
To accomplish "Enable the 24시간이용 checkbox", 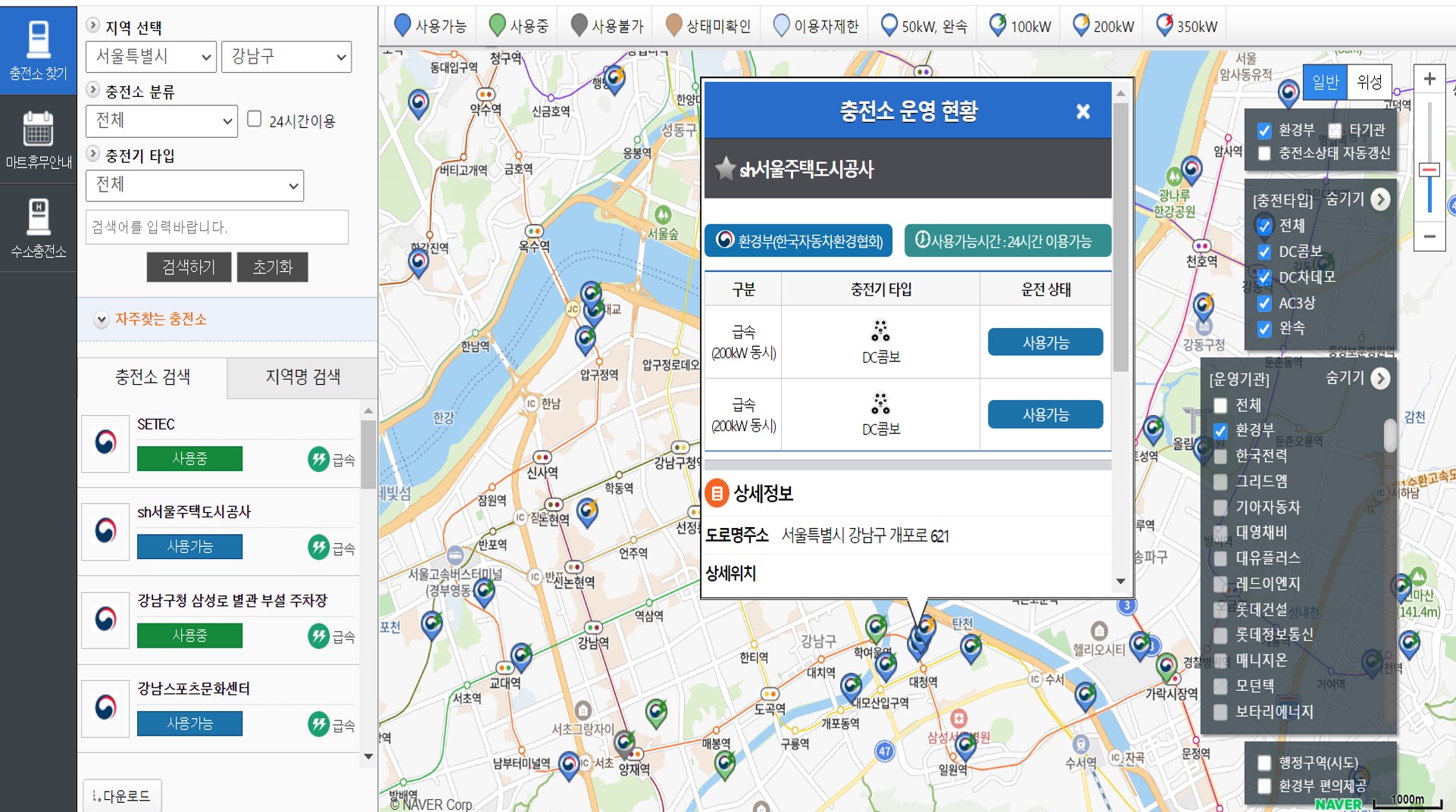I will pos(255,119).
